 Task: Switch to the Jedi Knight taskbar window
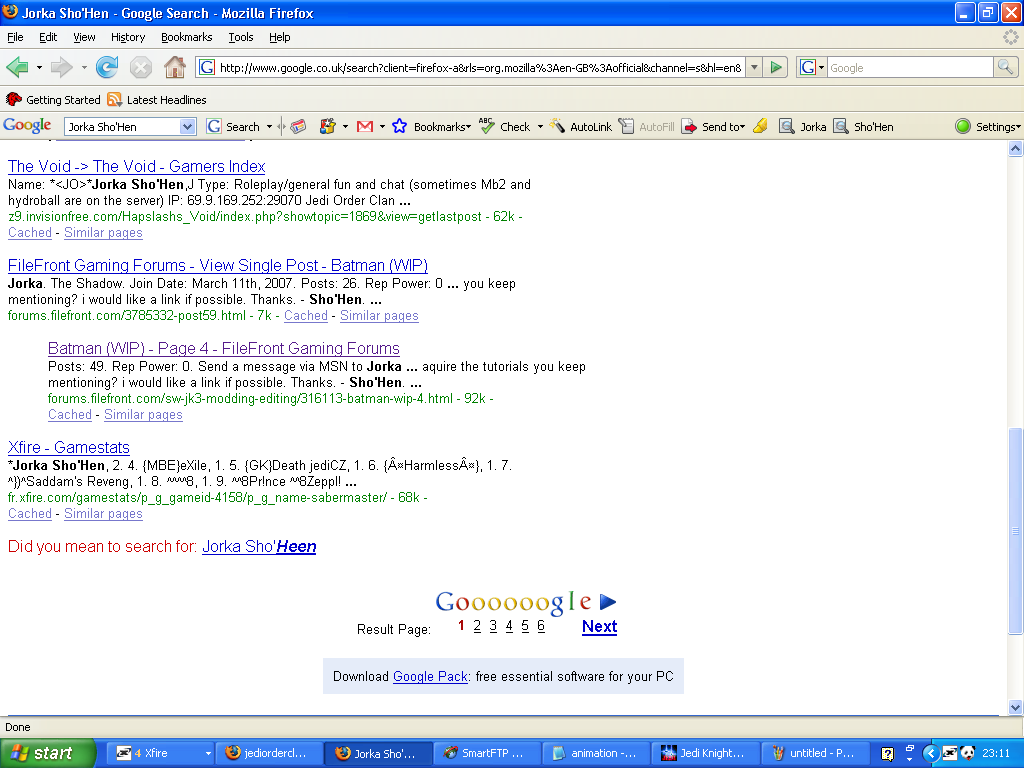pos(705,753)
